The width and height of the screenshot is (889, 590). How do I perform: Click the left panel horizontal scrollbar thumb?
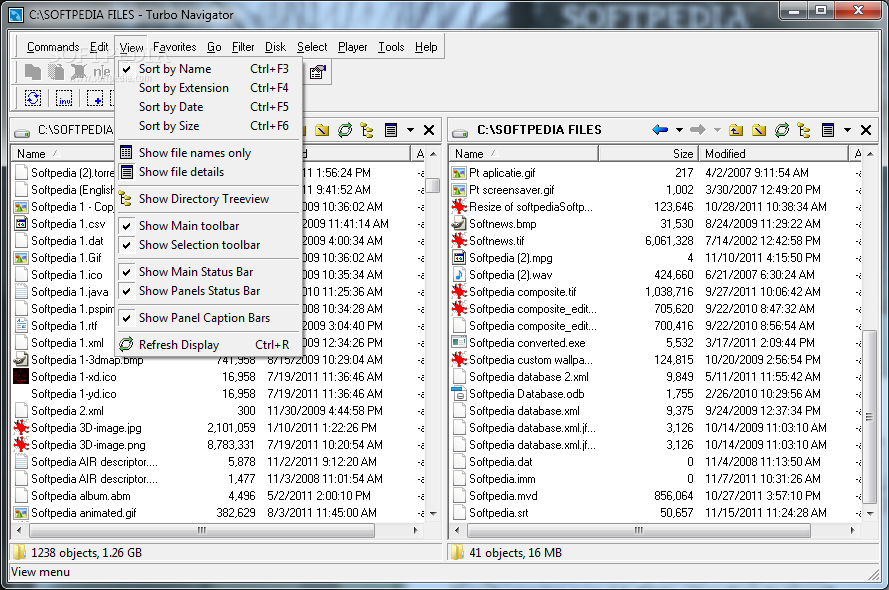point(202,530)
